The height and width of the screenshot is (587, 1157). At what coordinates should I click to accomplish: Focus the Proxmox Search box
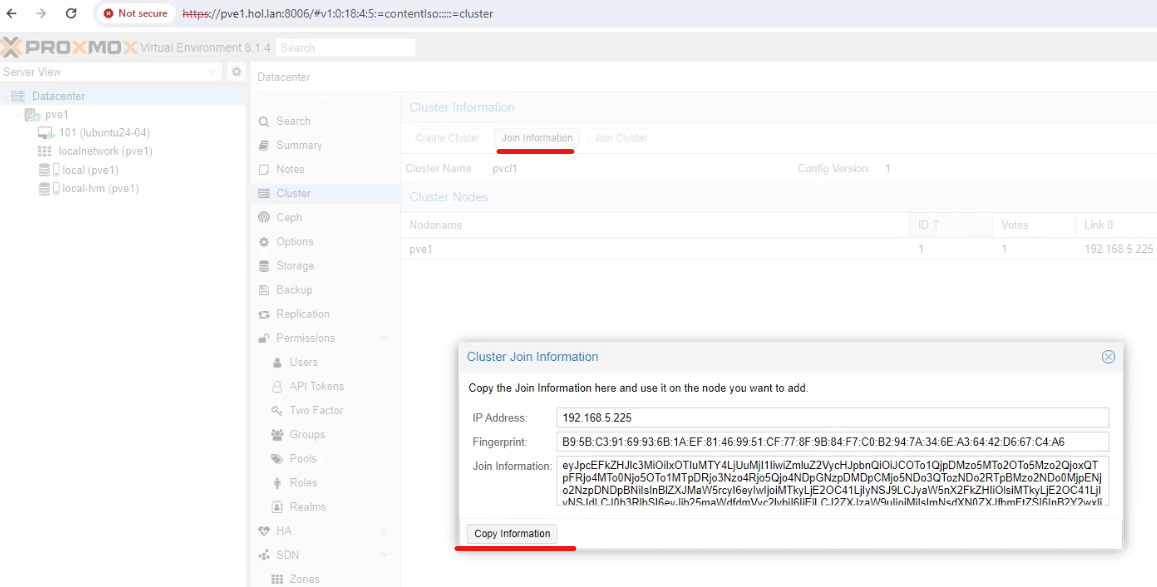[x=345, y=48]
